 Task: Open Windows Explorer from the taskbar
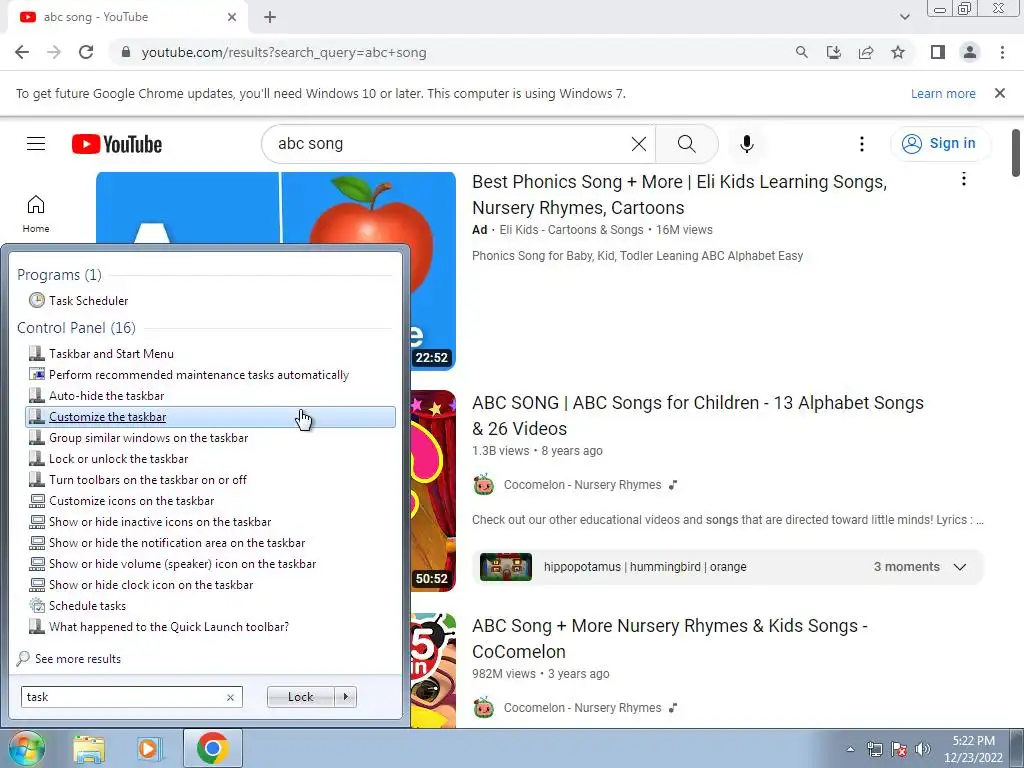(89, 749)
